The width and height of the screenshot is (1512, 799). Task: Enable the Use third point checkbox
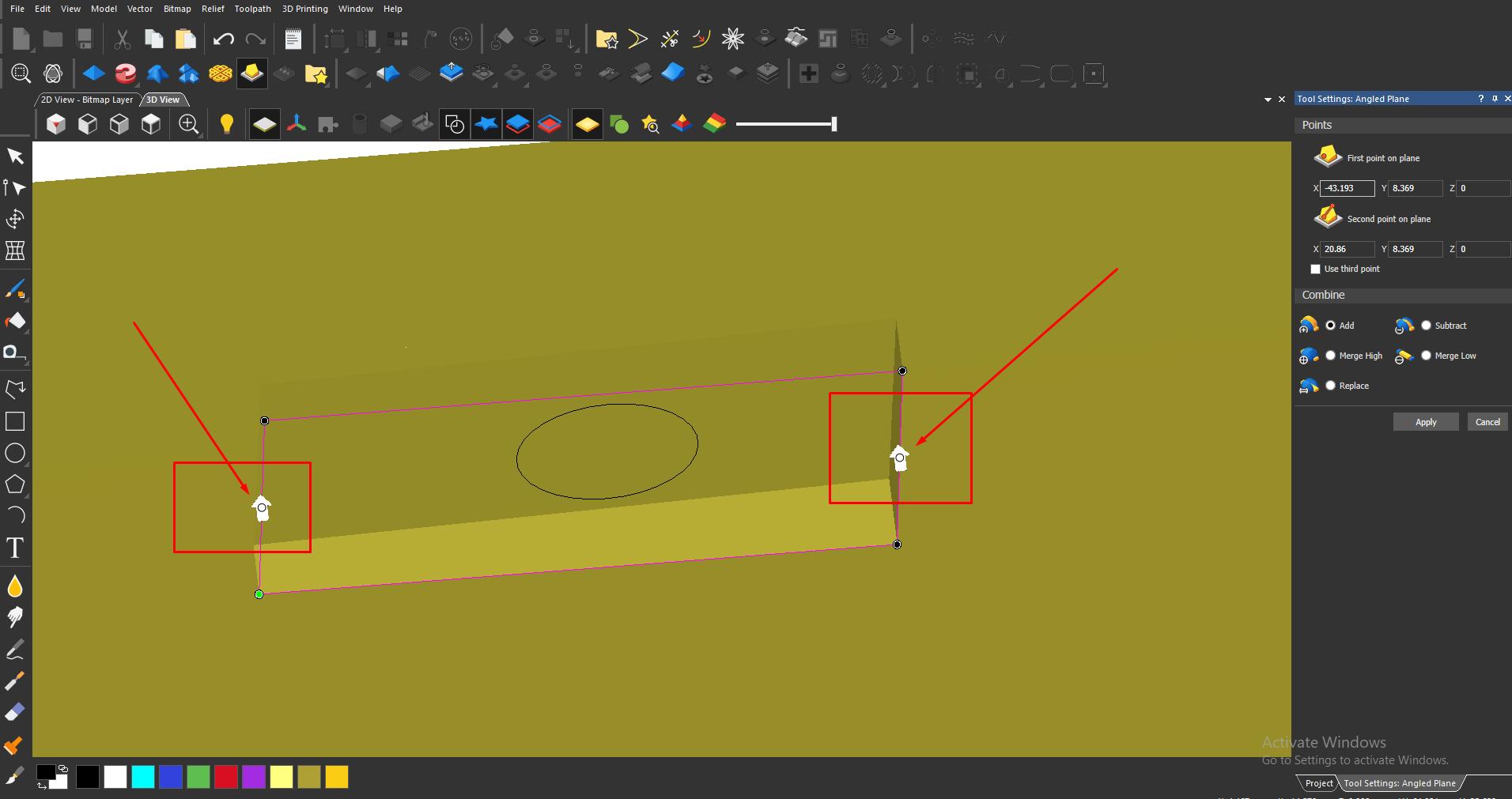tap(1315, 269)
